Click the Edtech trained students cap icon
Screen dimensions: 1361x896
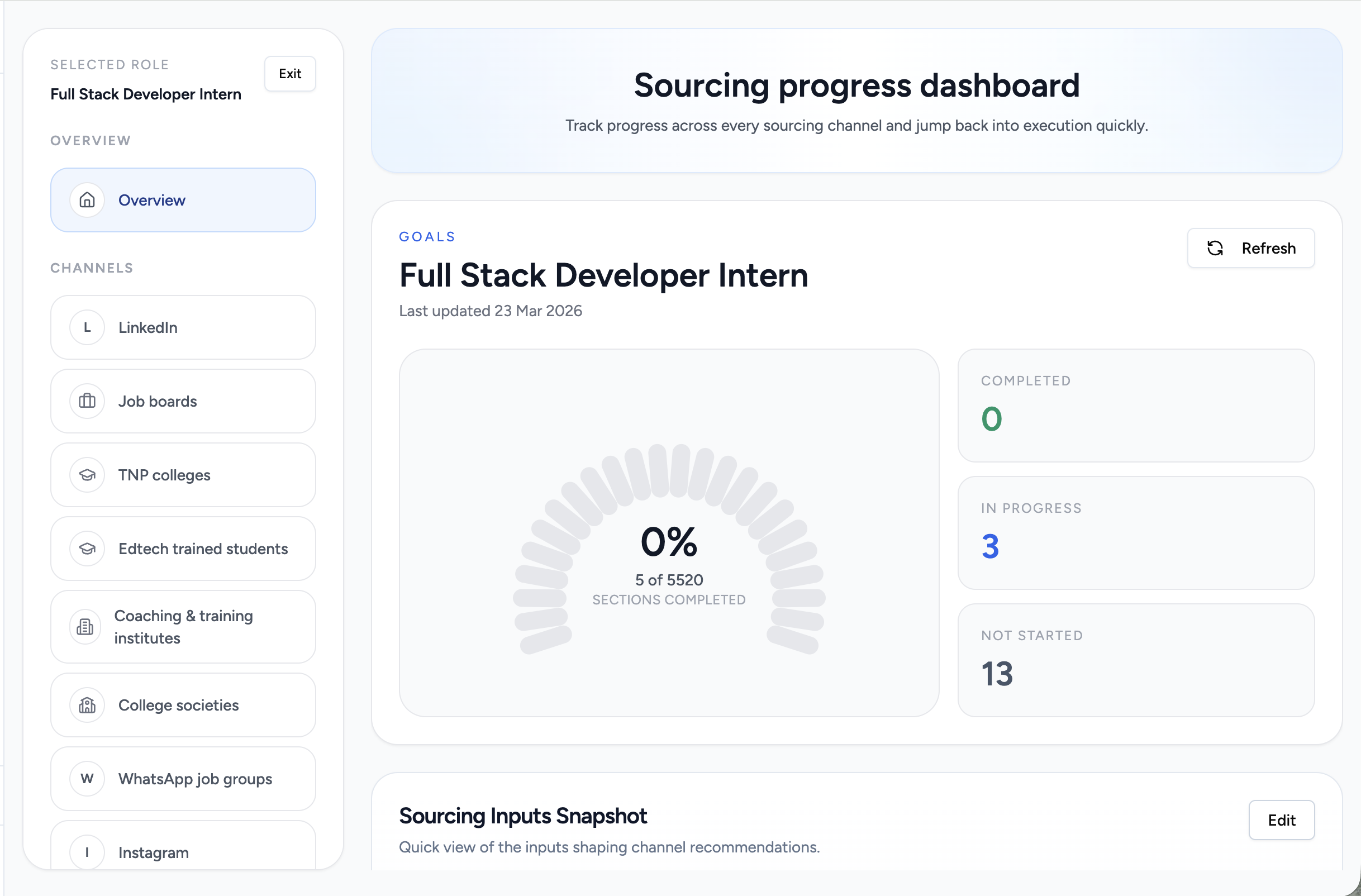87,549
